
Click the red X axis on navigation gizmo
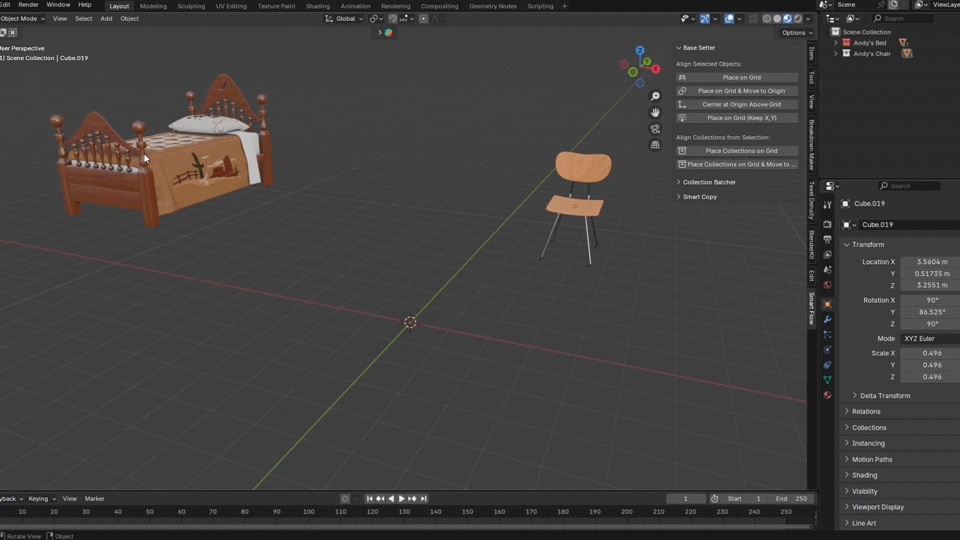click(x=656, y=69)
